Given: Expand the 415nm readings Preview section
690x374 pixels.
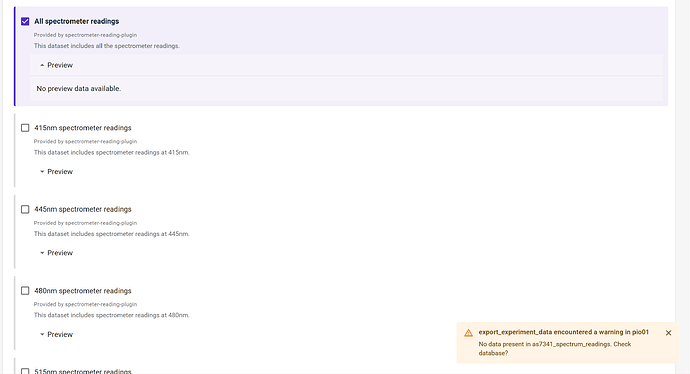Looking at the screenshot, I should click(56, 172).
